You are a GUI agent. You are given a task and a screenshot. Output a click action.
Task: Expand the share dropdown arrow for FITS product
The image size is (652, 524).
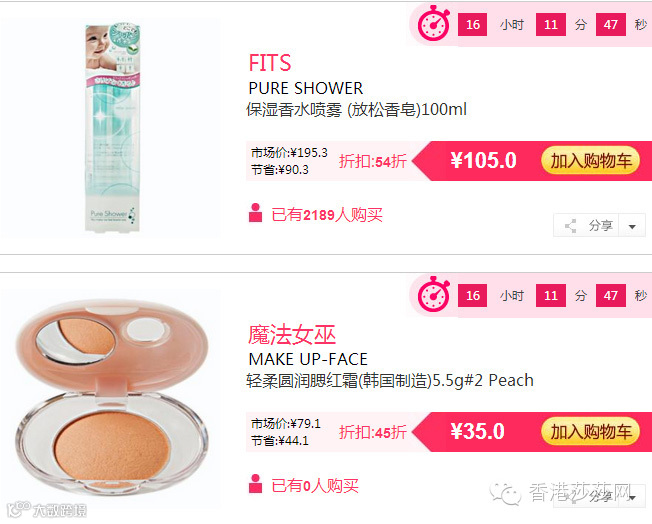(632, 226)
